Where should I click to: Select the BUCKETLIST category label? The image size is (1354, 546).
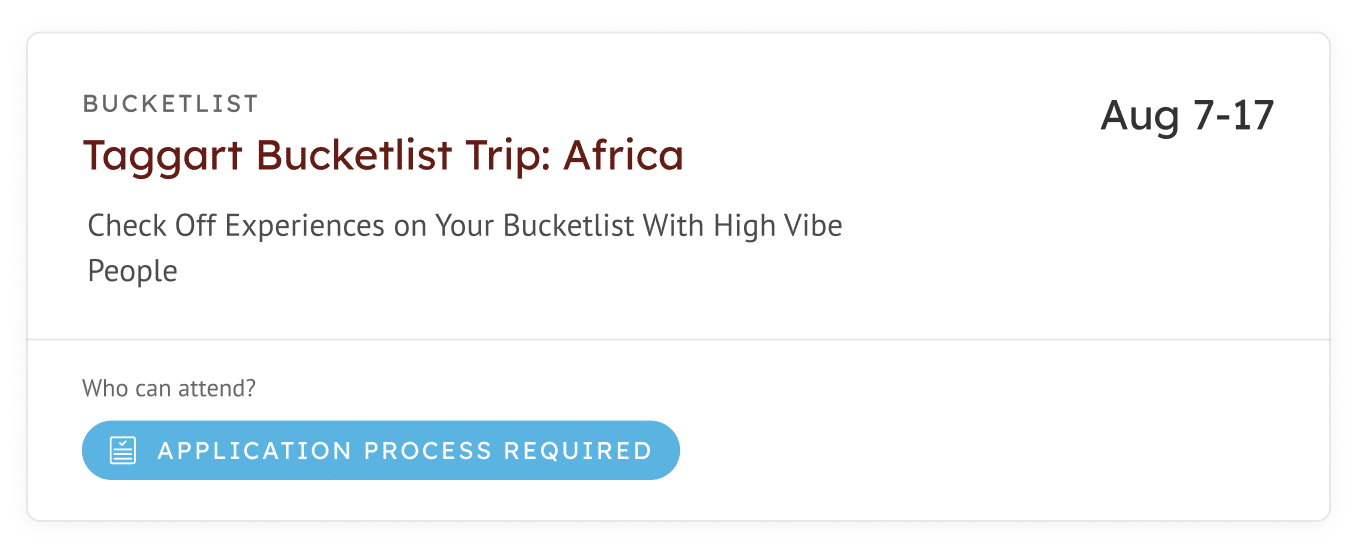tap(171, 103)
